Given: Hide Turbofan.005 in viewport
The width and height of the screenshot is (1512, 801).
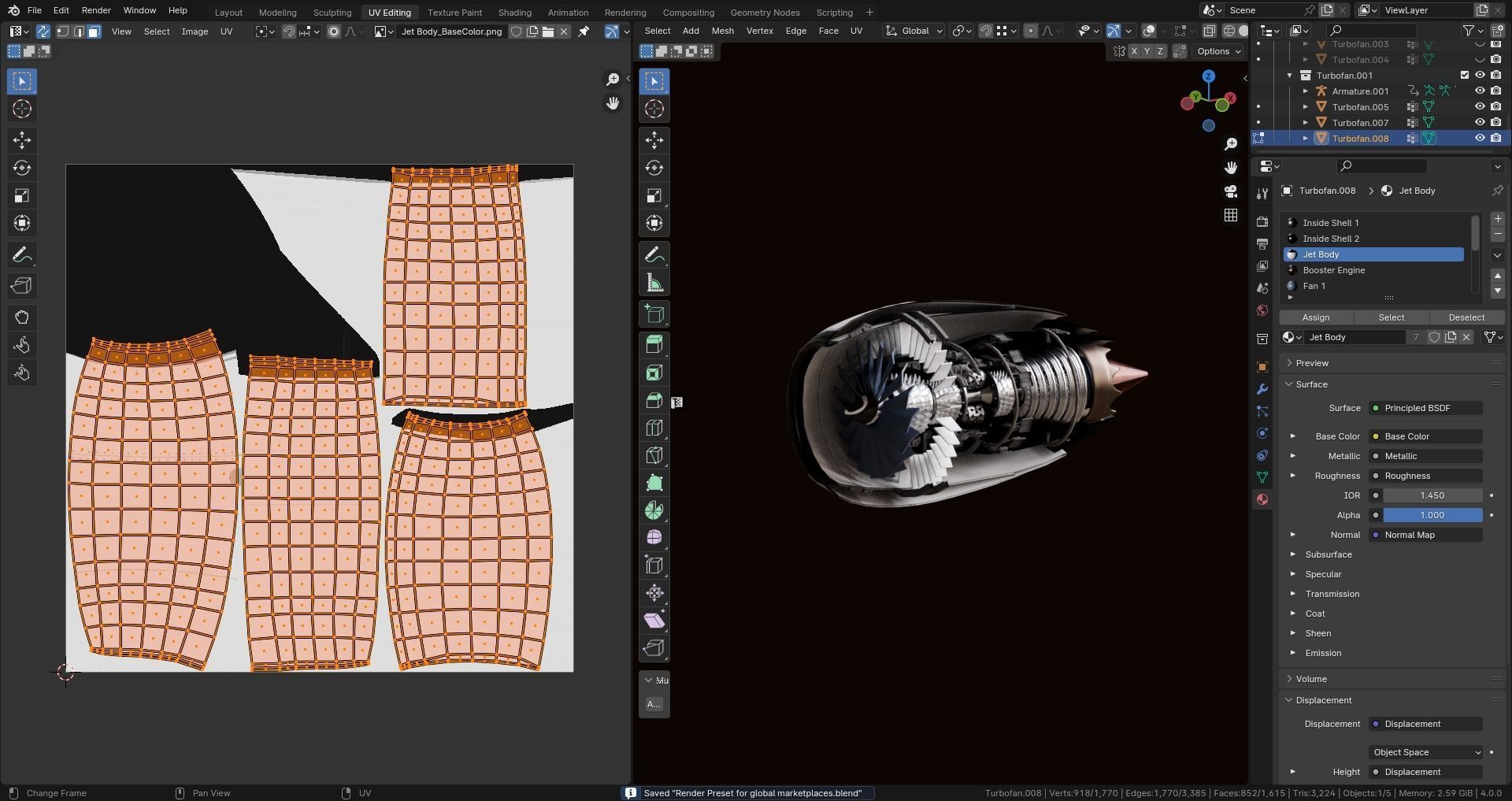Looking at the screenshot, I should (1480, 107).
